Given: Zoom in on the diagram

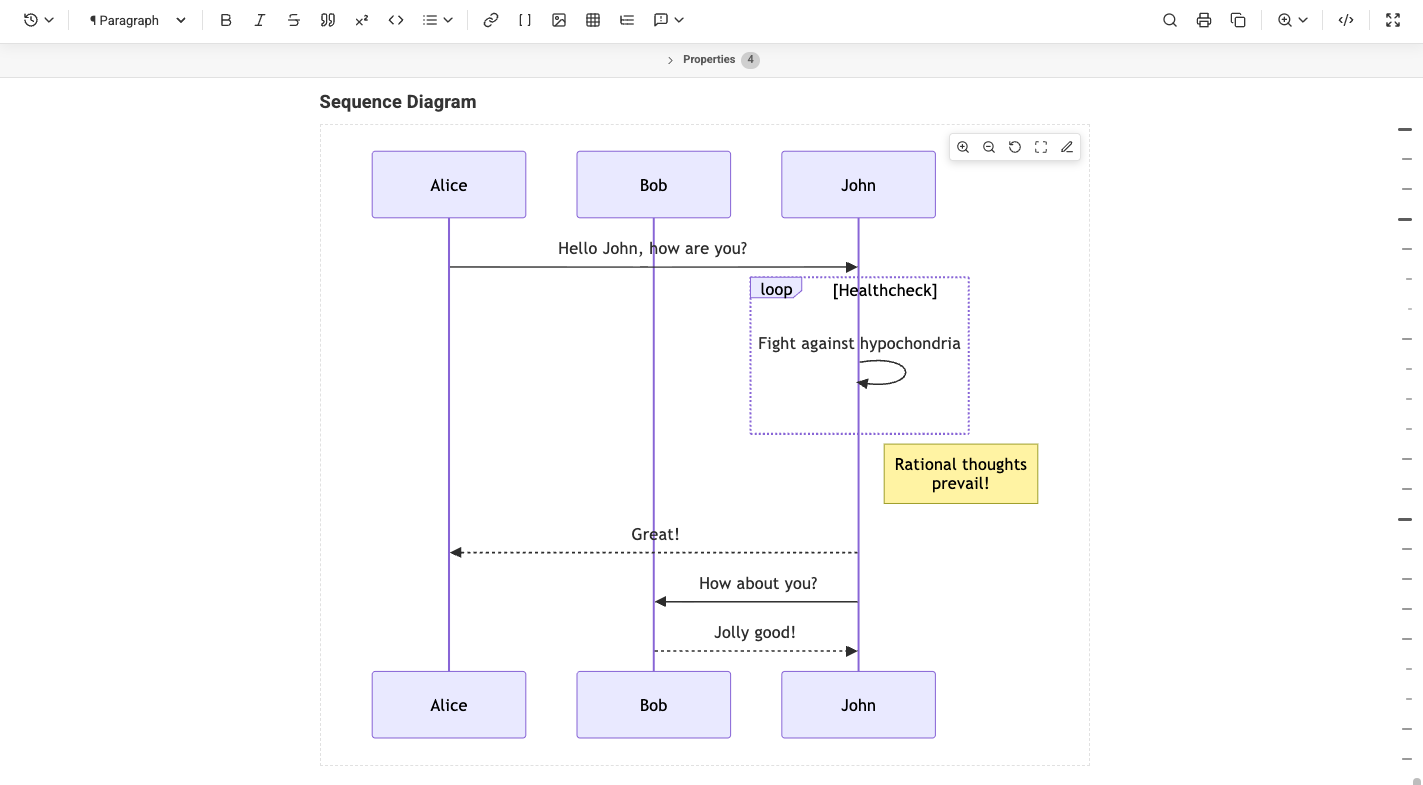Looking at the screenshot, I should coord(963,147).
